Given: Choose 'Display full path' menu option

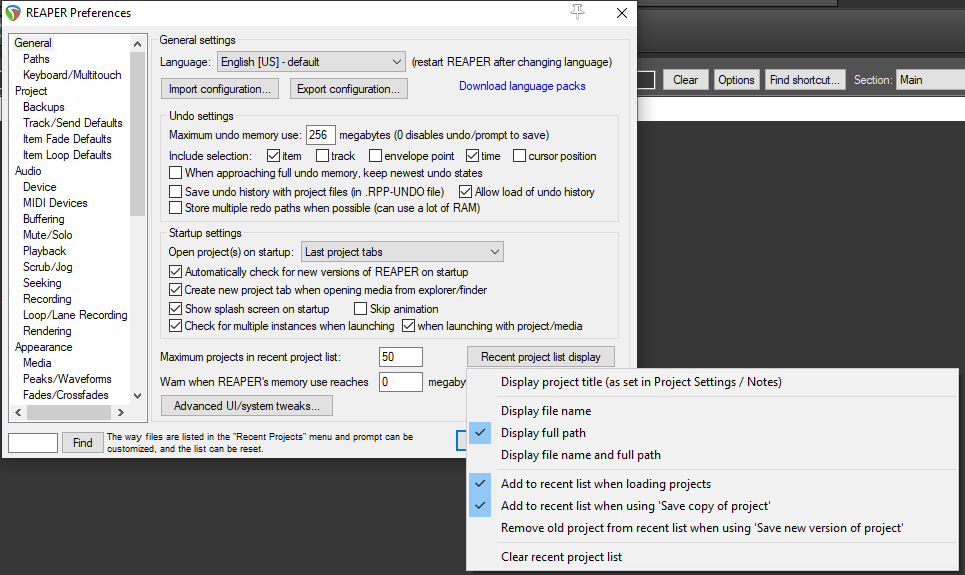Looking at the screenshot, I should 712,433.
